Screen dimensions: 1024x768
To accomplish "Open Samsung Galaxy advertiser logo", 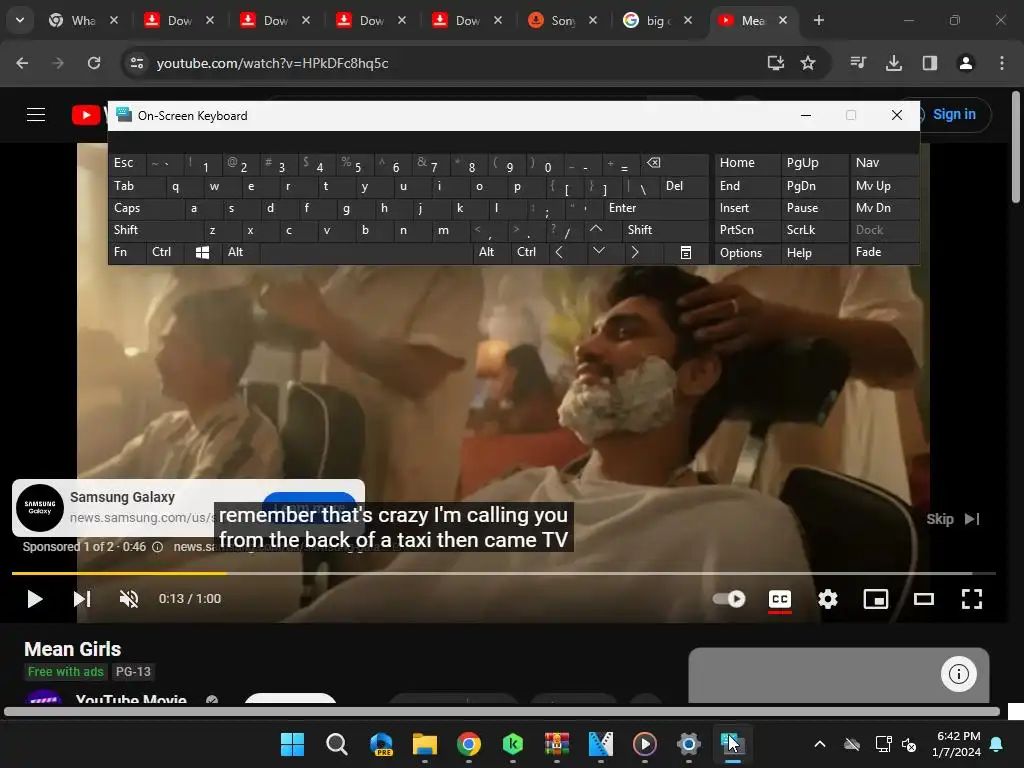I will (40, 507).
